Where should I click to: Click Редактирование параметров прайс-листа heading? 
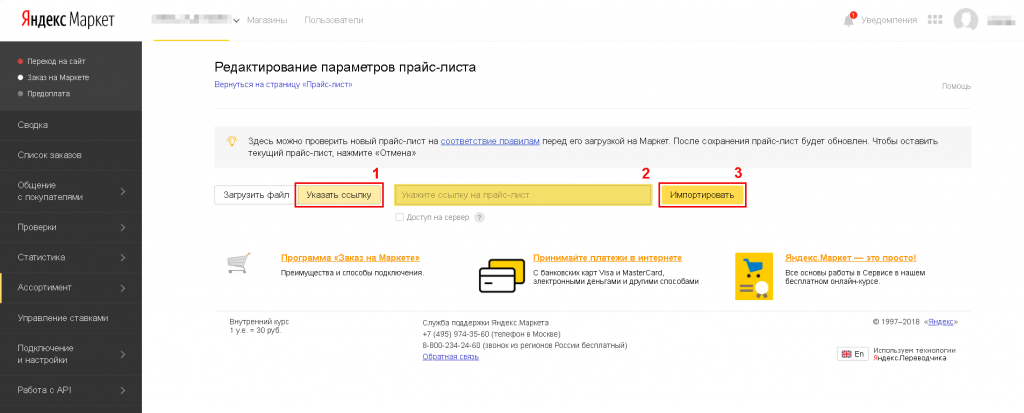[x=345, y=67]
